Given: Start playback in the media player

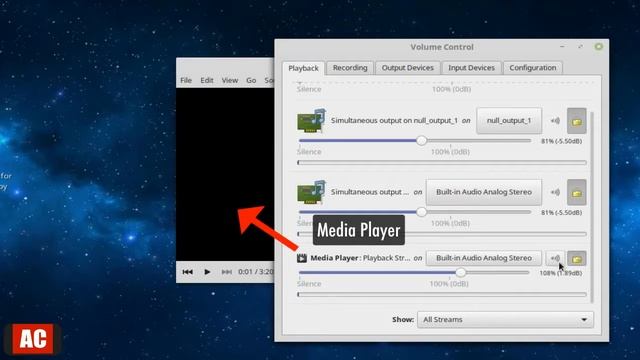Looking at the screenshot, I should pyautogui.click(x=207, y=272).
